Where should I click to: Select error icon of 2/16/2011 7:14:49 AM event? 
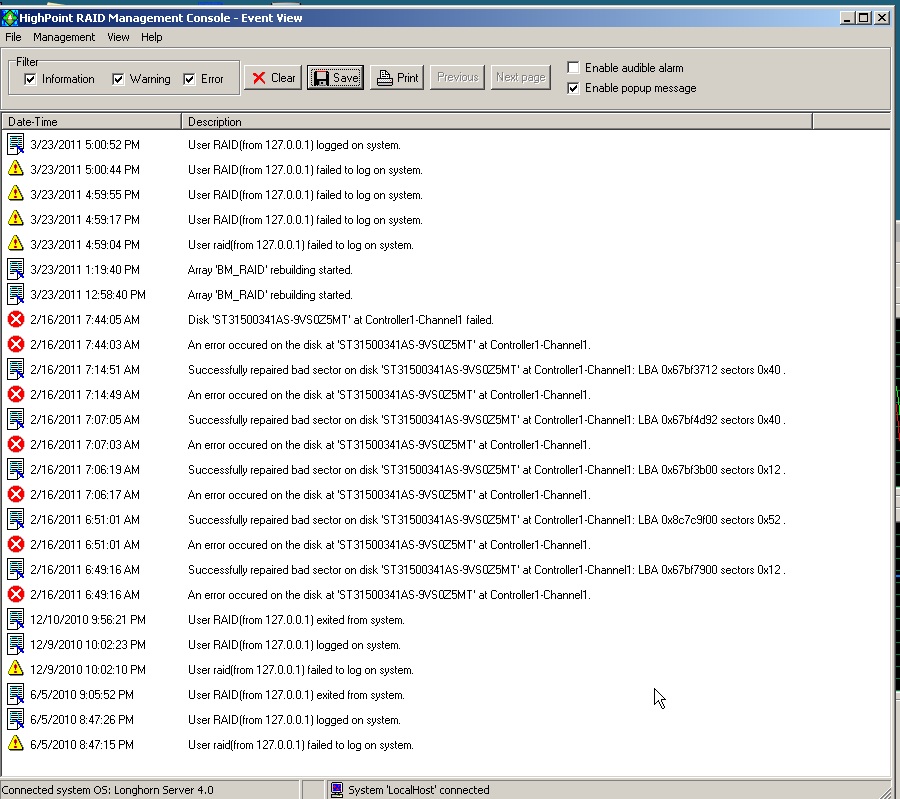point(15,394)
